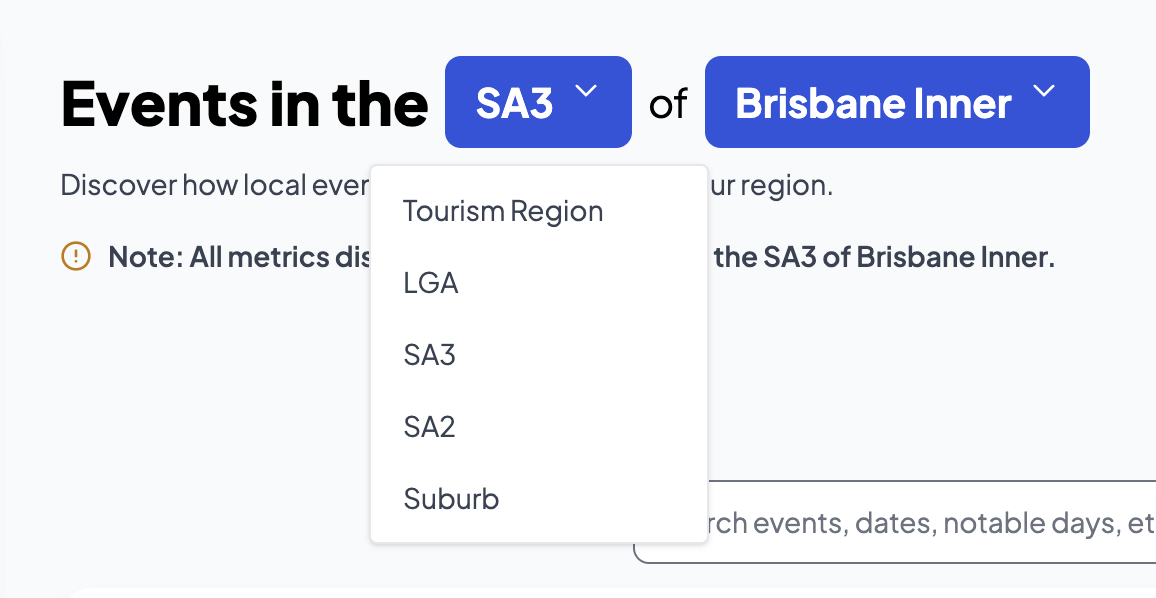Screen dimensions: 1156x598
Task: Choose the LGA option
Action: coord(431,284)
